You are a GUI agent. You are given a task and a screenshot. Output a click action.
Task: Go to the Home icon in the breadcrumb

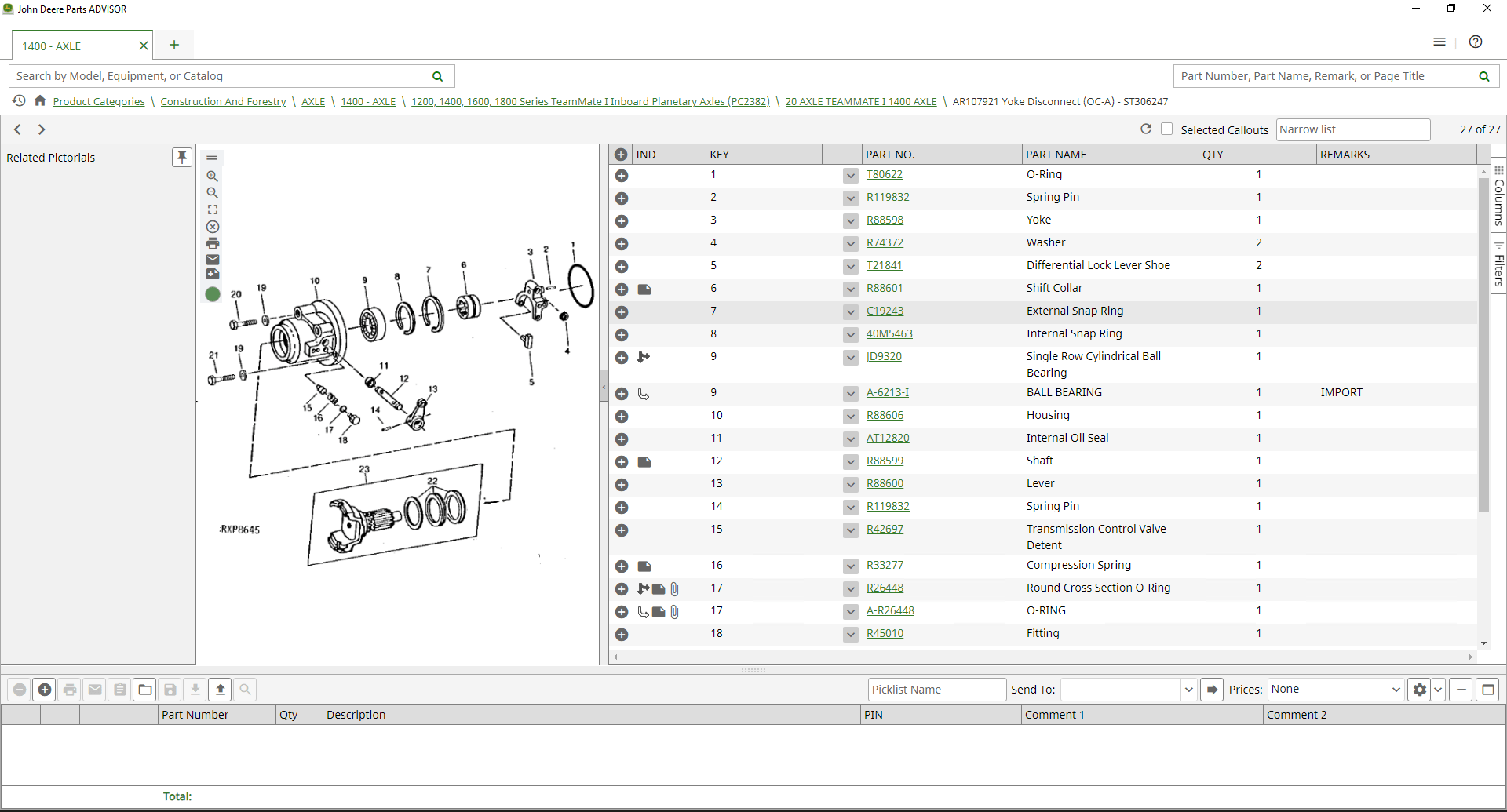pos(39,100)
